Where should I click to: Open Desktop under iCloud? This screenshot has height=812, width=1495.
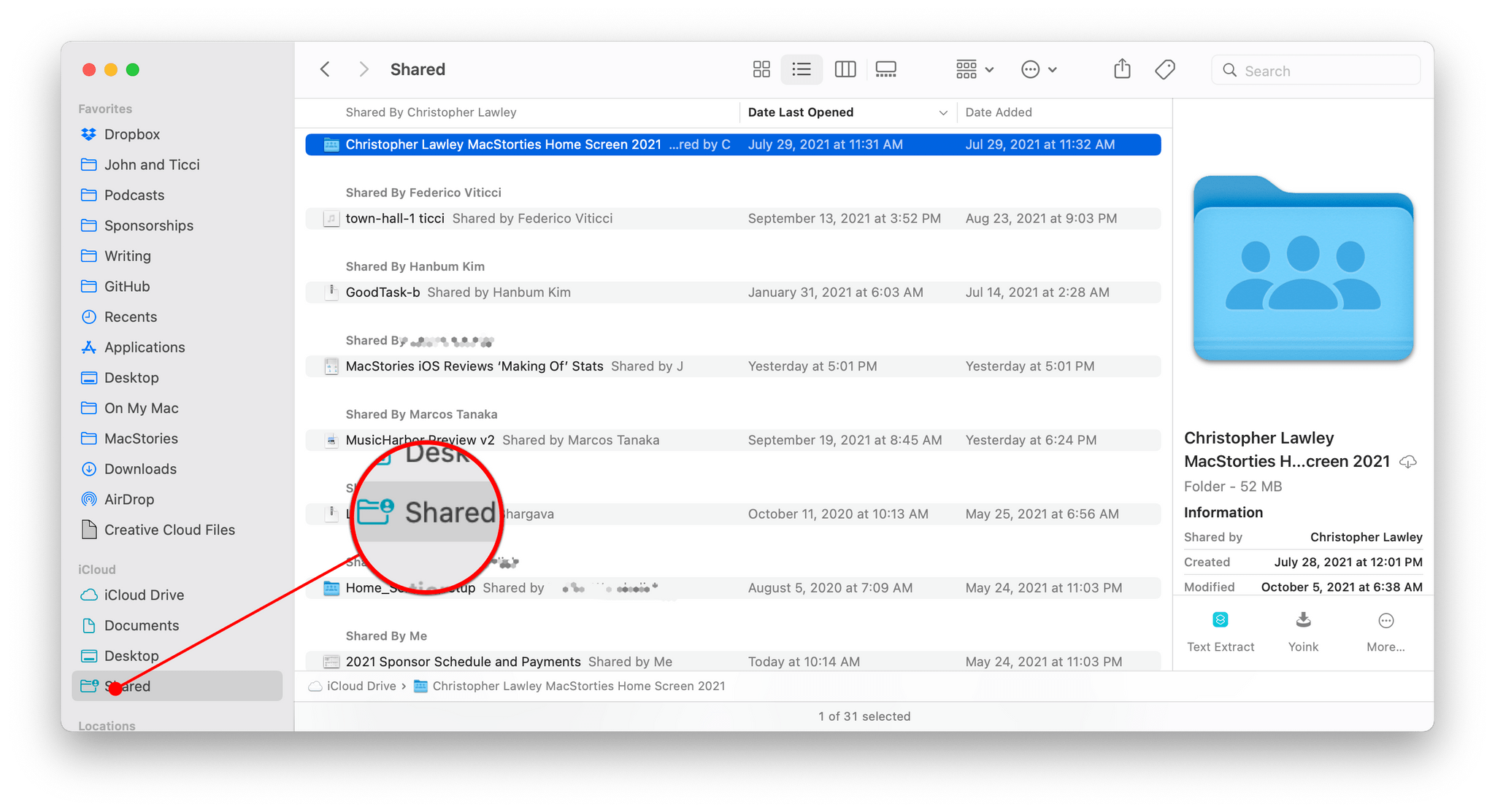point(177,656)
